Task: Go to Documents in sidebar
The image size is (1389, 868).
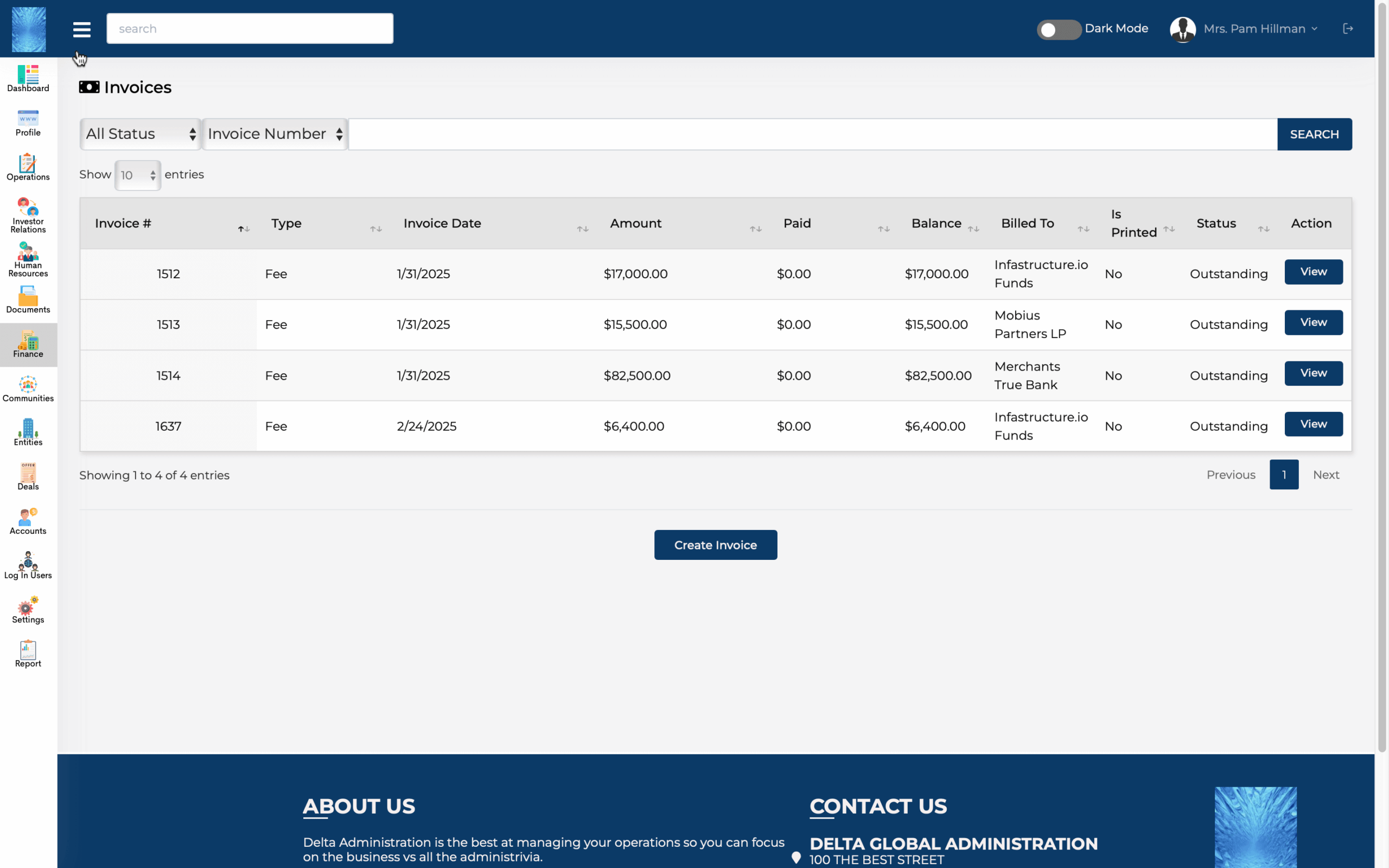Action: (28, 300)
